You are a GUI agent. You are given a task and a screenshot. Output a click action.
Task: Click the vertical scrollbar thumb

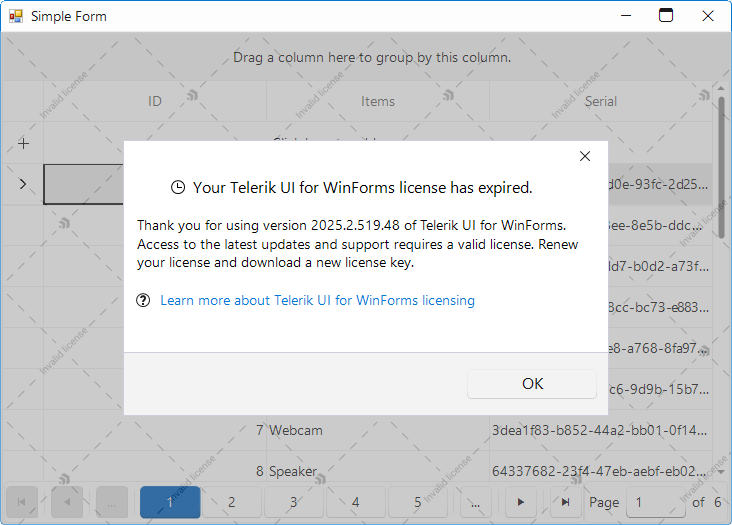click(x=721, y=170)
